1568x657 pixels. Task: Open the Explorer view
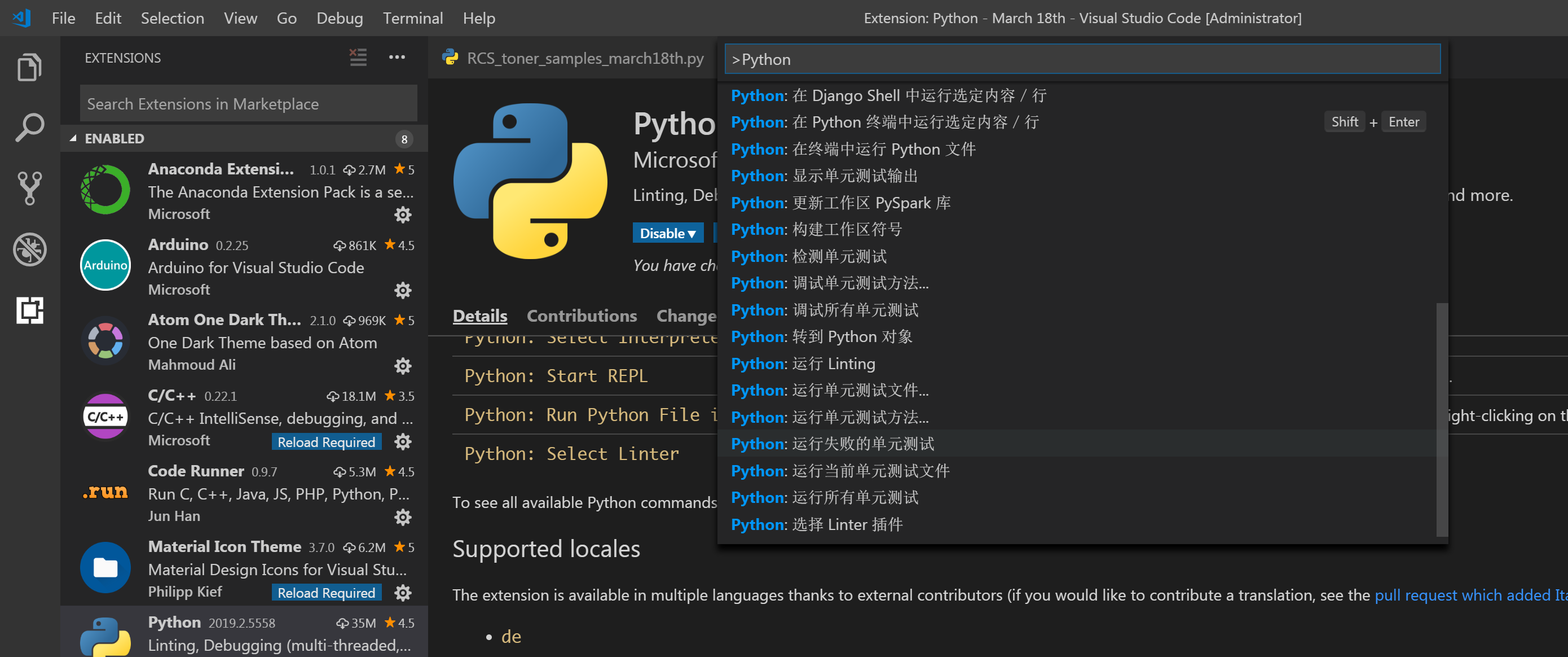29,67
